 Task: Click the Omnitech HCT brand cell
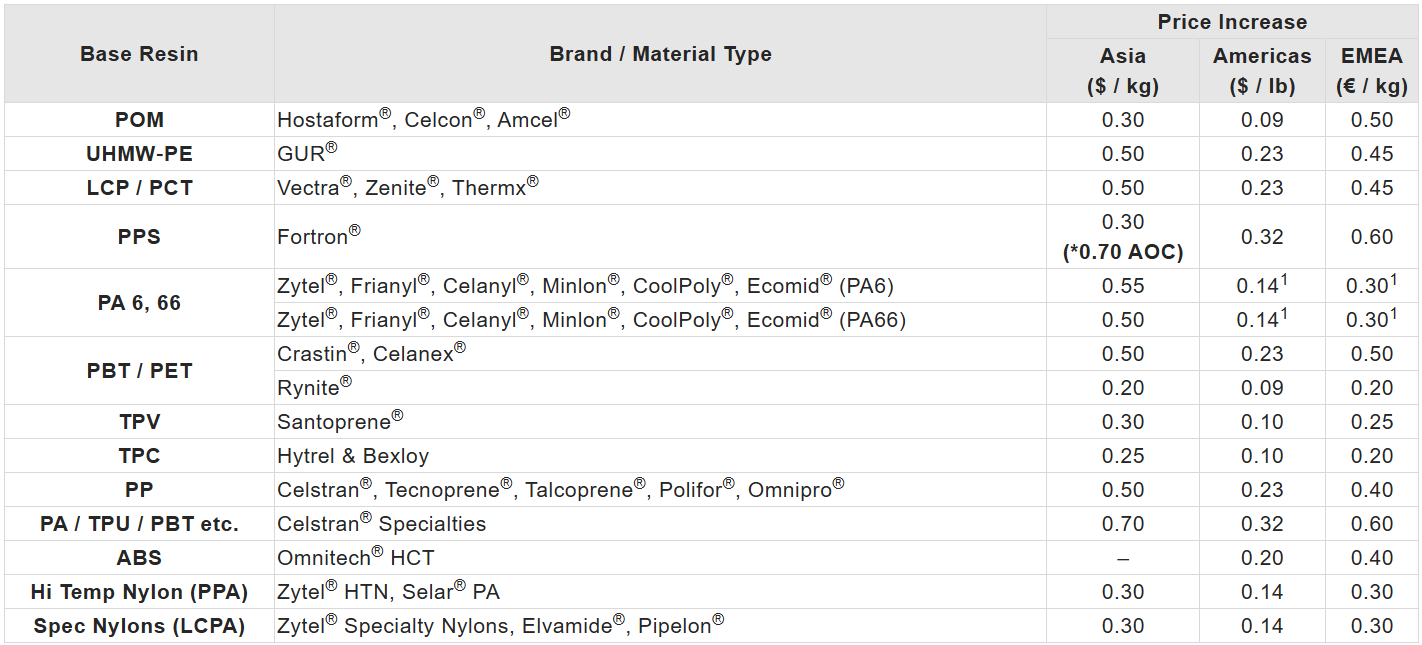[x=355, y=558]
